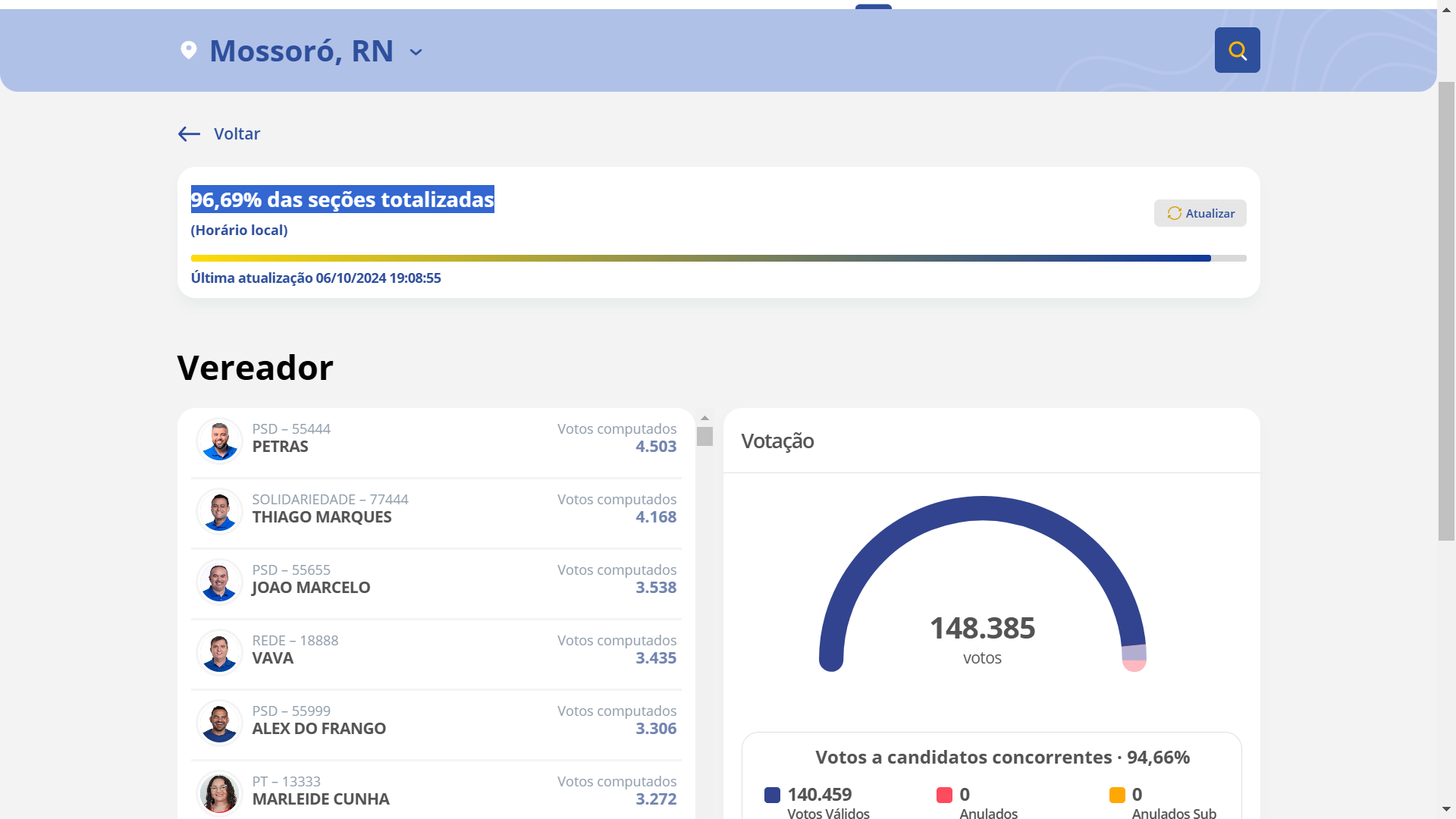Click the blue Votos Válidos color swatch
1456x819 pixels.
pos(772,795)
